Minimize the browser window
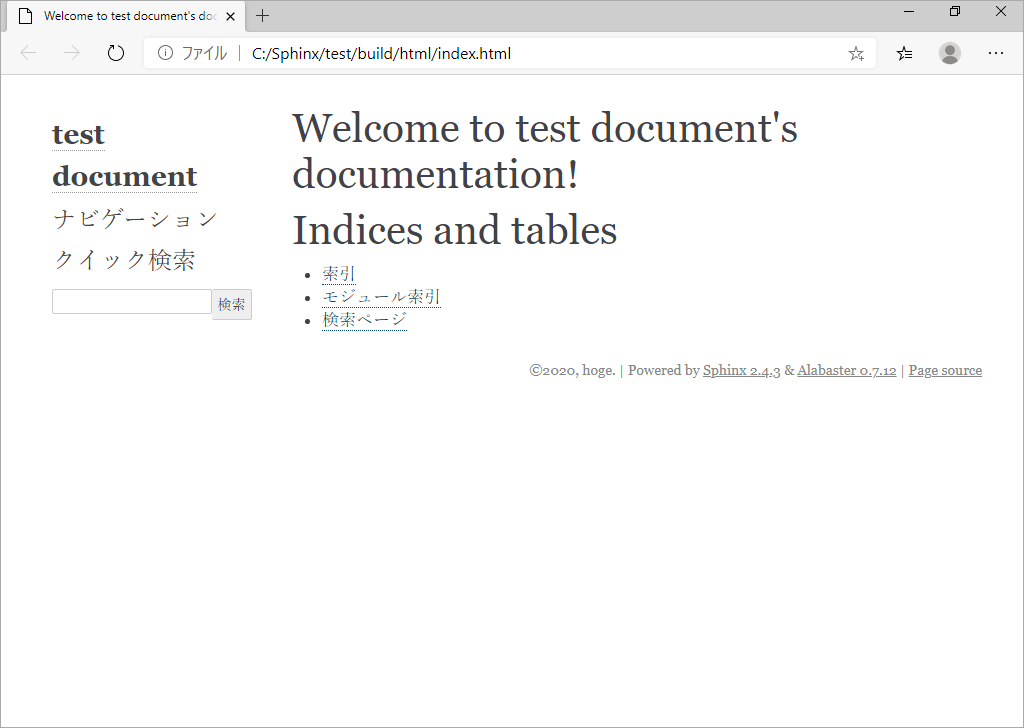The image size is (1024, 728). [908, 11]
